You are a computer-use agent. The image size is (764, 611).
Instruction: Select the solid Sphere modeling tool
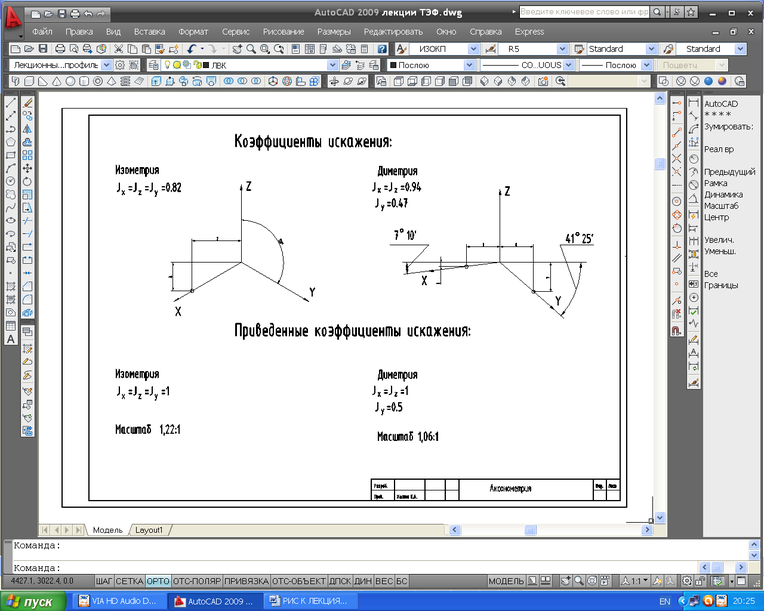tap(70, 81)
